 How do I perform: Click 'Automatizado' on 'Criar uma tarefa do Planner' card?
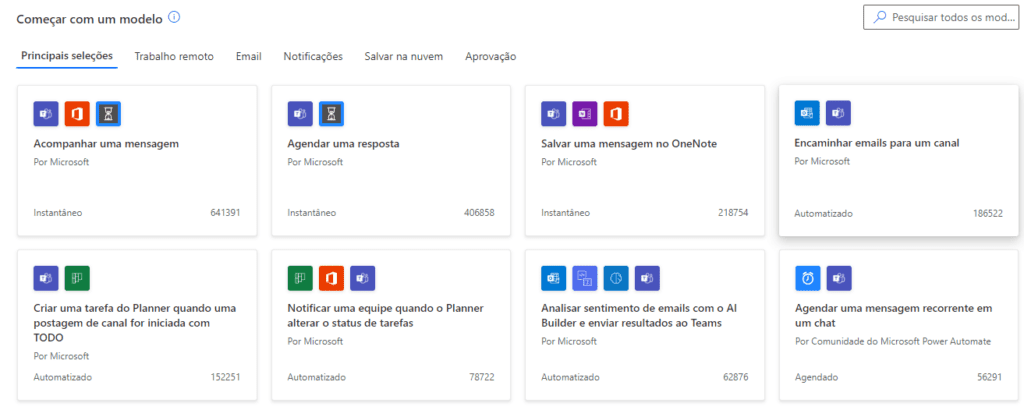63,377
